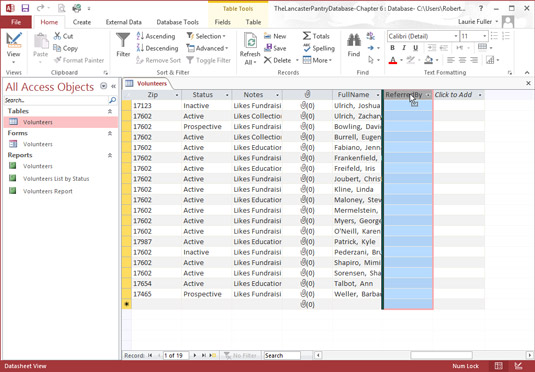
Task: Align text left in Text Formatting
Action: pyautogui.click(x=451, y=60)
